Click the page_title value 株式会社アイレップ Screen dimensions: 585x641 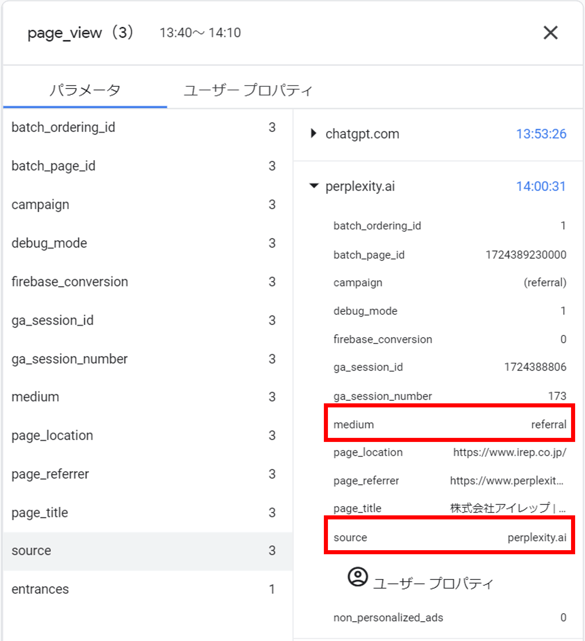point(508,508)
